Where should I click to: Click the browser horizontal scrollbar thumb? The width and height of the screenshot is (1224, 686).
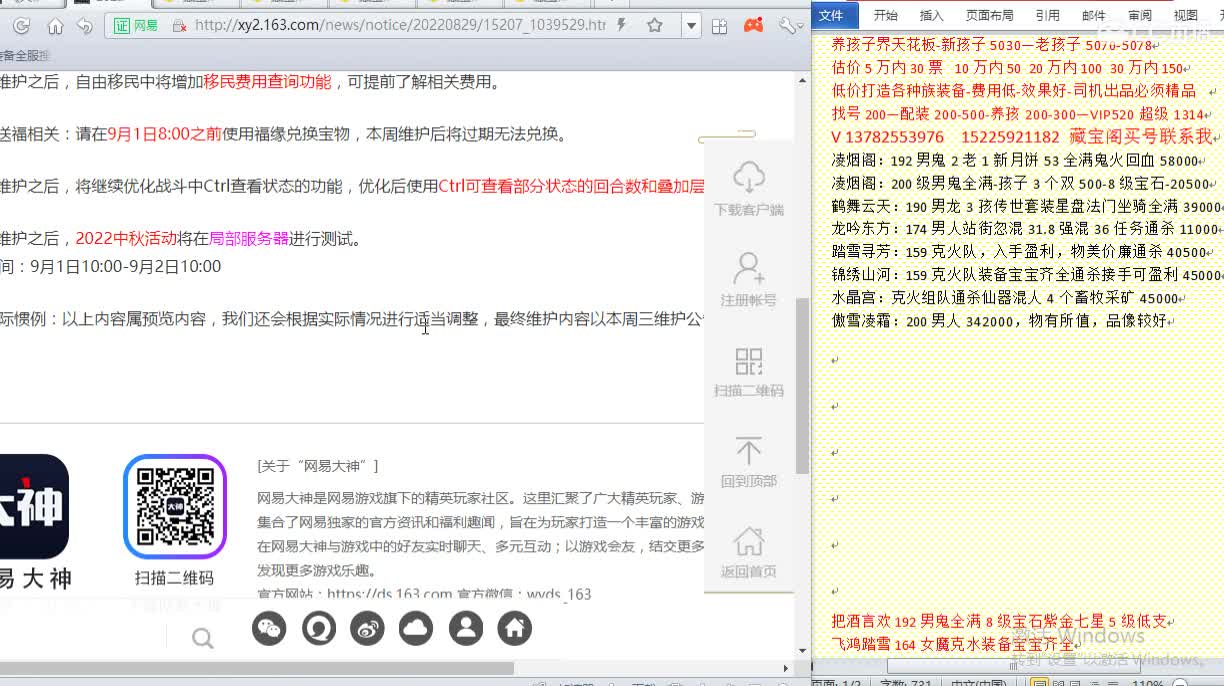(x=258, y=668)
